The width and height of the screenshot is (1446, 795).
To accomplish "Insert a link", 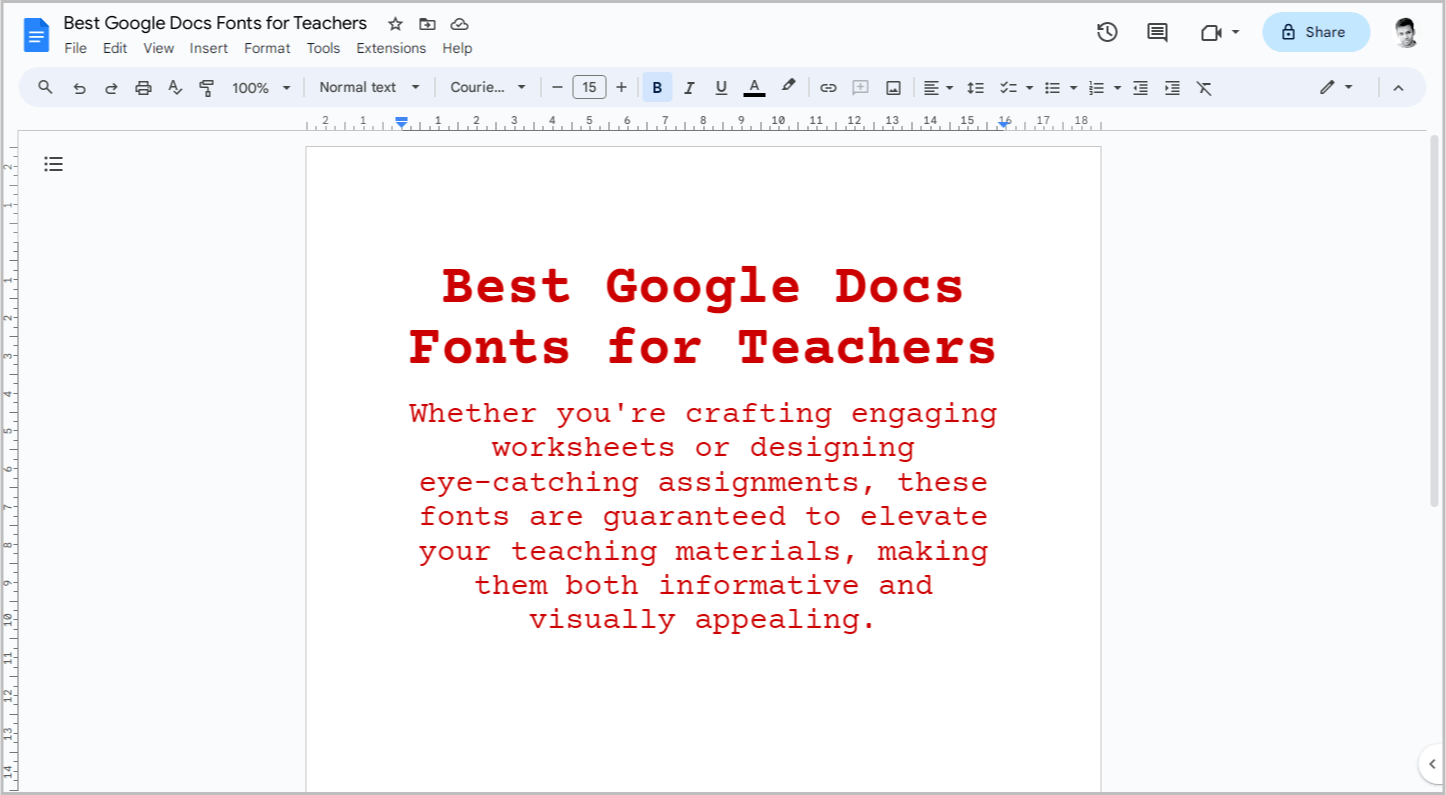I will [x=828, y=87].
